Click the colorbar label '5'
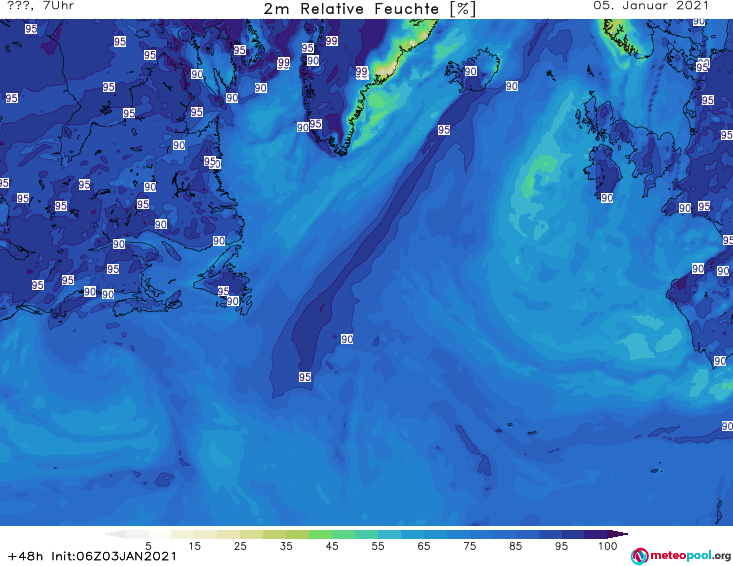Viewport: 733px width, 566px height. coord(148,546)
